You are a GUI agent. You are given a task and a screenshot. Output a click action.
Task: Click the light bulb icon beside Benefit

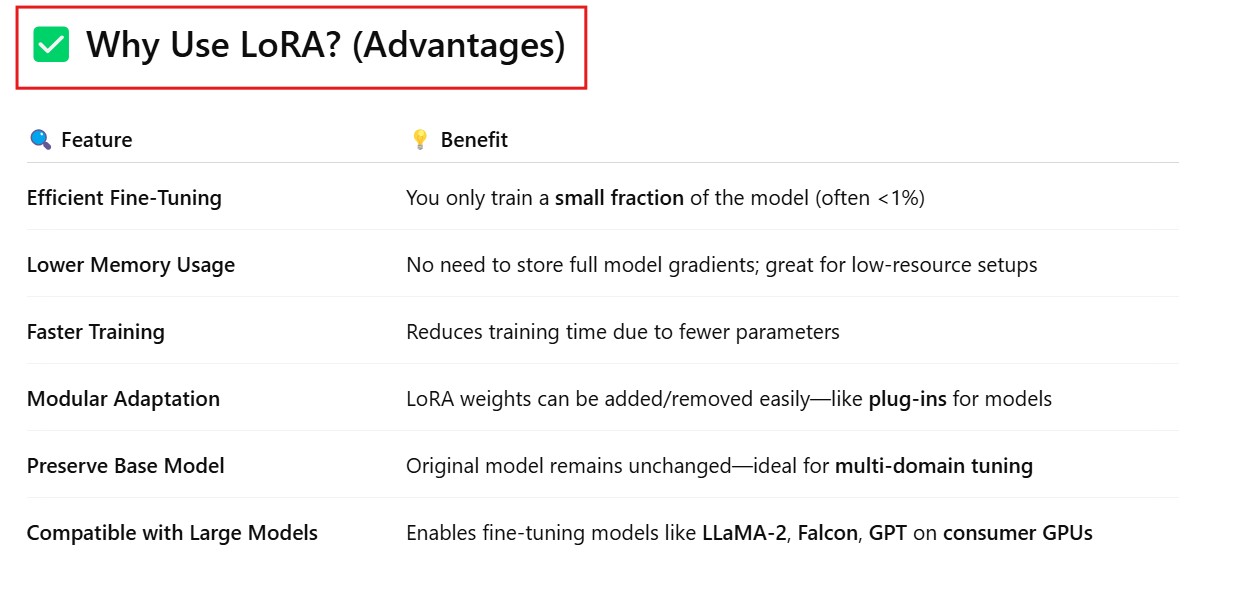tap(420, 140)
